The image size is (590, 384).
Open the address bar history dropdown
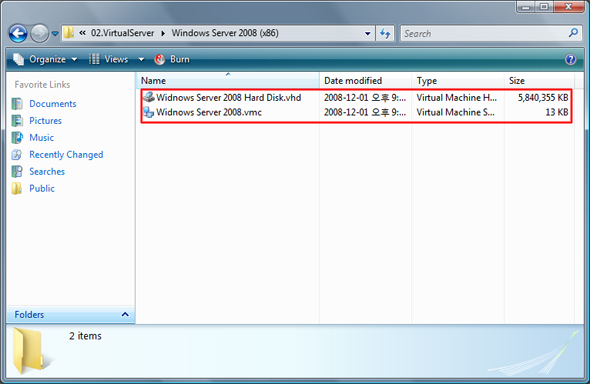point(368,33)
